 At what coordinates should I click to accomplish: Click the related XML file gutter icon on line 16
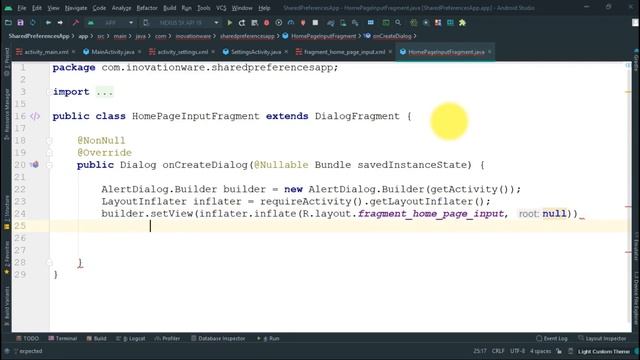pyautogui.click(x=35, y=116)
